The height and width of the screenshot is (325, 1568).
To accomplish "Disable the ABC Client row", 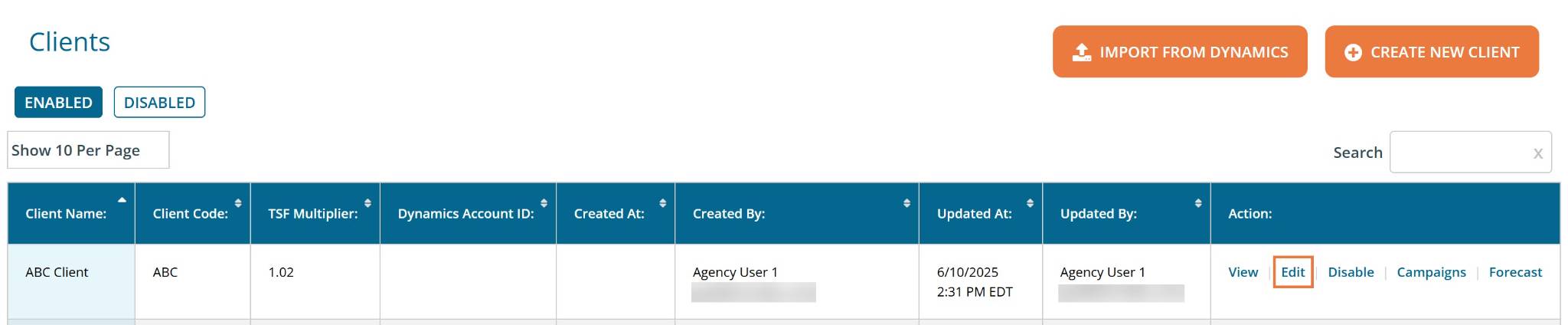I will click(1351, 272).
